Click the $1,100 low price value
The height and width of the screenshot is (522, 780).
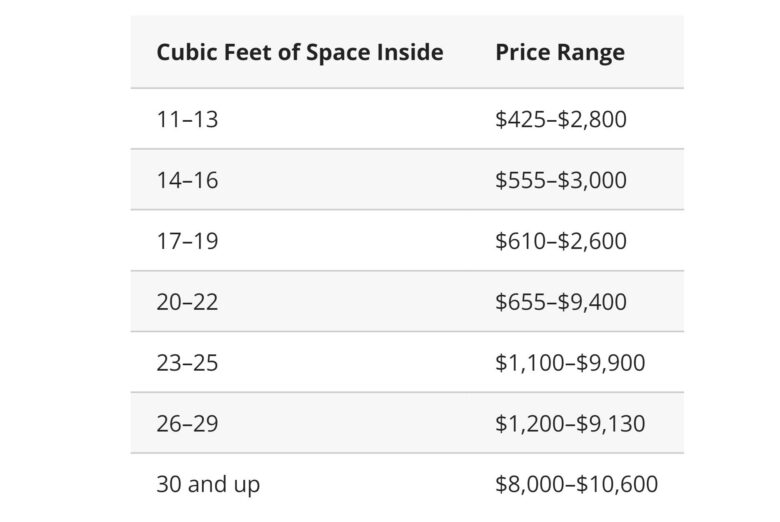point(525,363)
